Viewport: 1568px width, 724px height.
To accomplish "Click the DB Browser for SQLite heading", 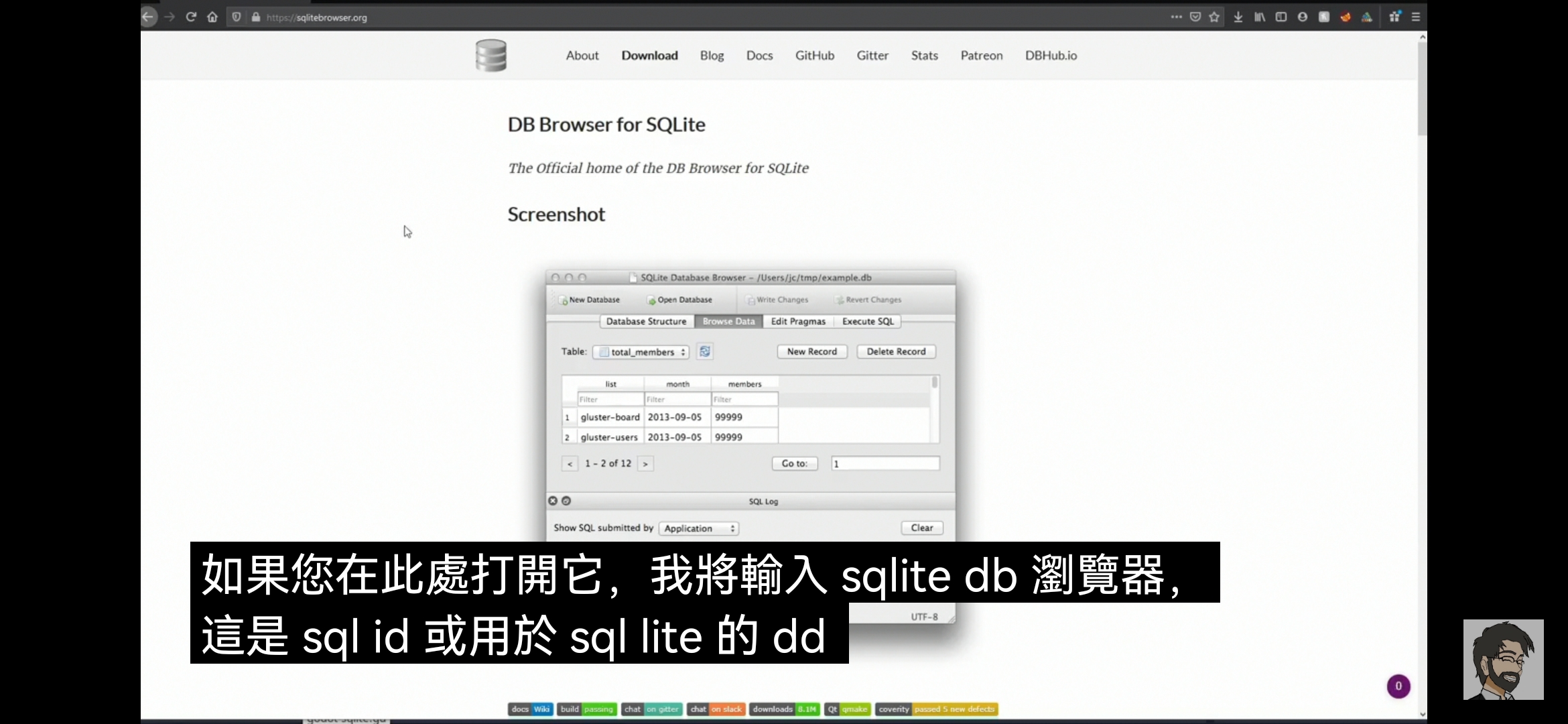I will 606,125.
